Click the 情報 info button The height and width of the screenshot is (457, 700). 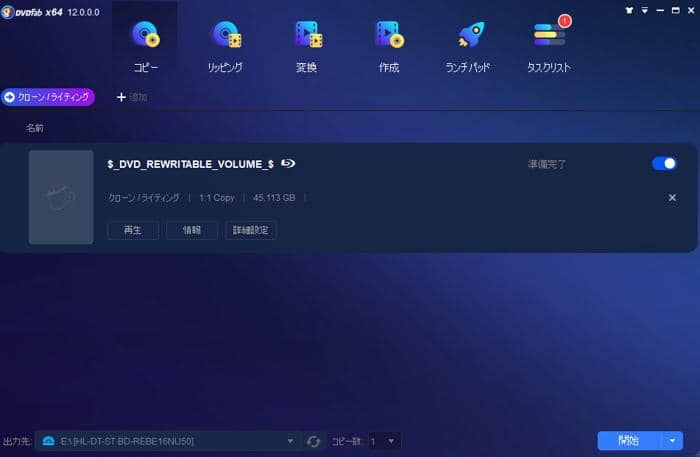pyautogui.click(x=192, y=230)
